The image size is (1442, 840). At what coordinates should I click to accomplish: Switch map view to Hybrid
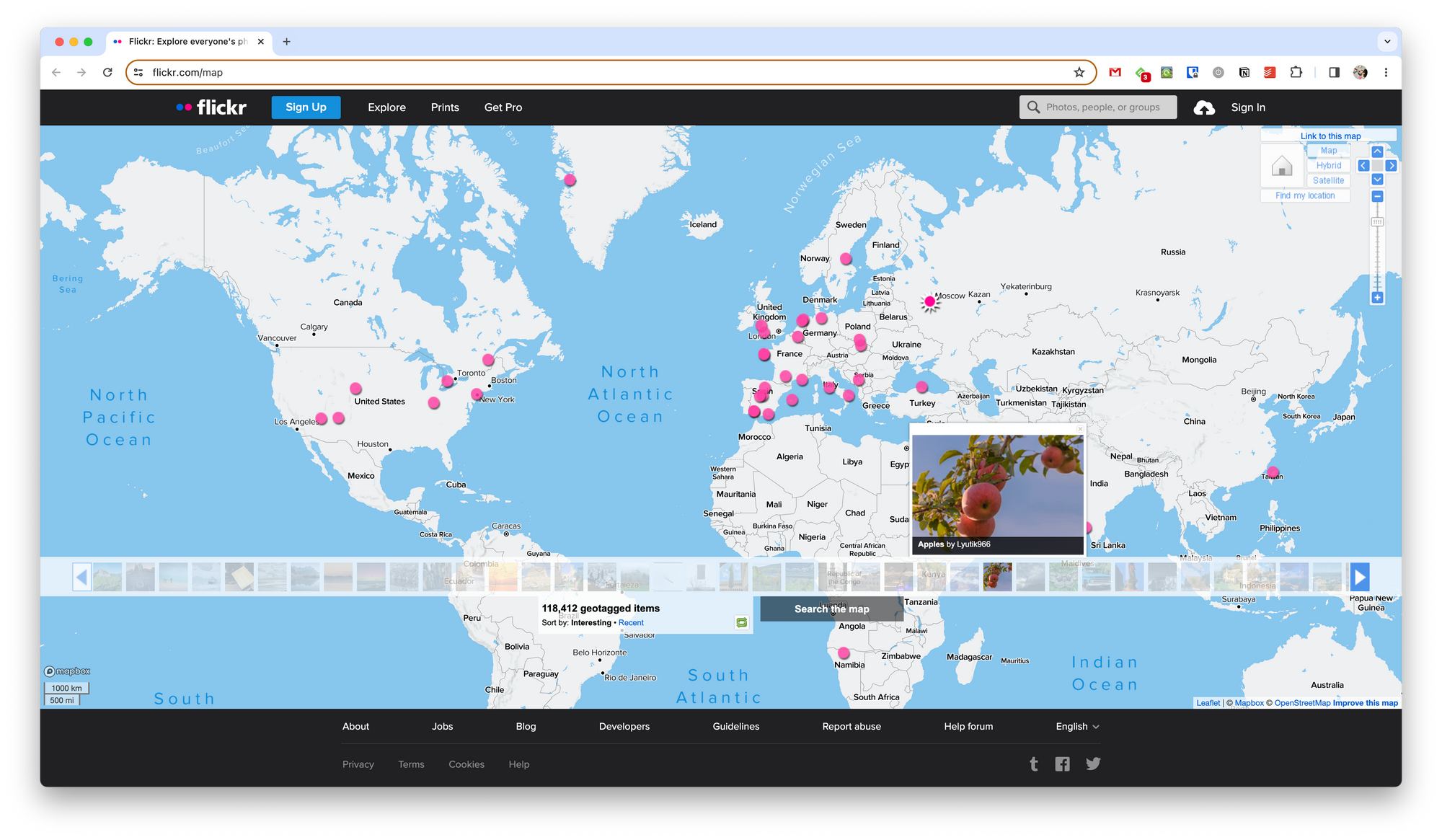coord(1328,165)
